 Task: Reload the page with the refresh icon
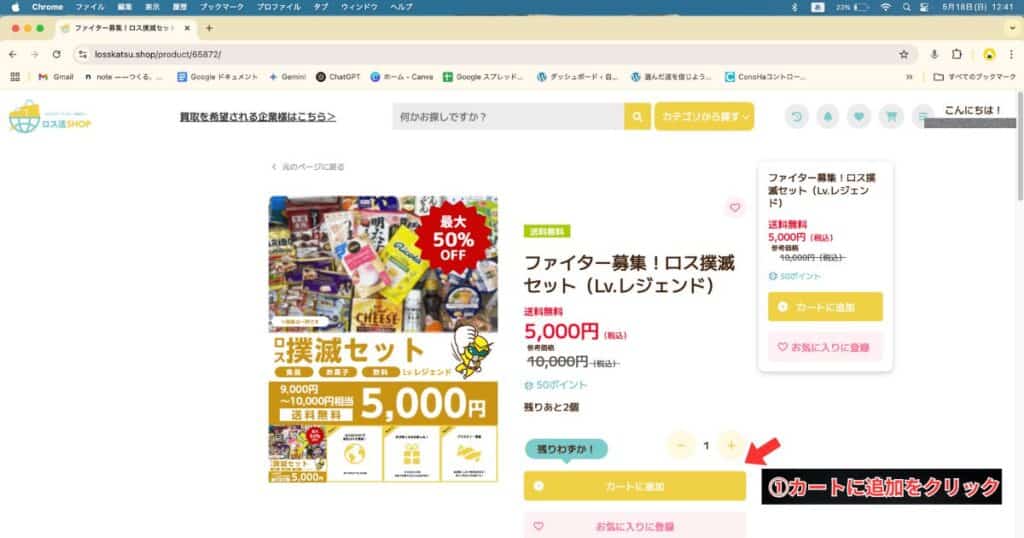click(x=57, y=54)
